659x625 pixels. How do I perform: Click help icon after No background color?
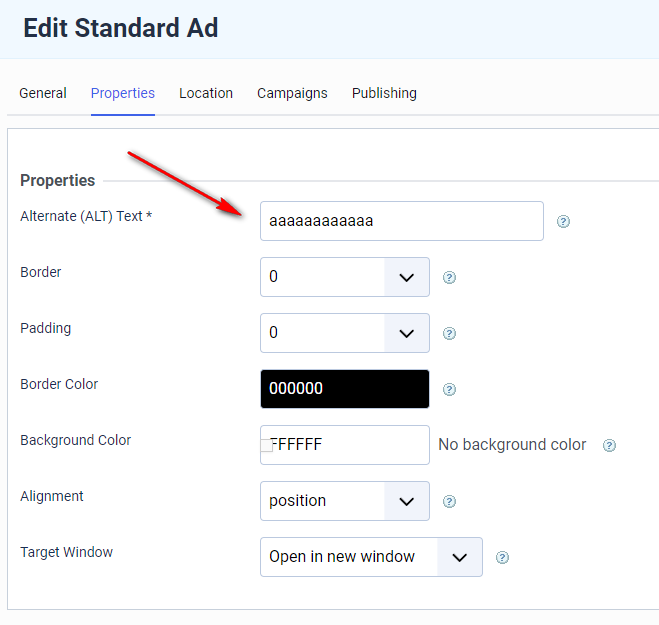click(x=609, y=446)
